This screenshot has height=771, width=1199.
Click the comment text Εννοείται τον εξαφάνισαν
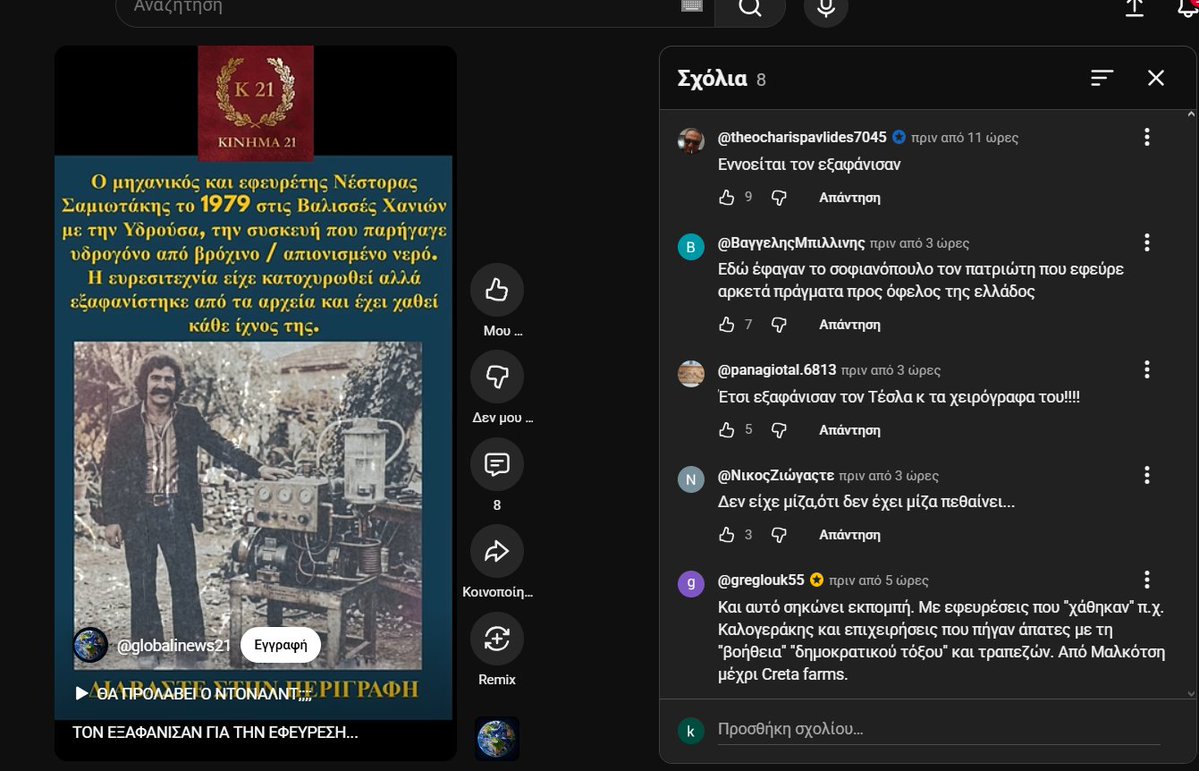click(809, 164)
